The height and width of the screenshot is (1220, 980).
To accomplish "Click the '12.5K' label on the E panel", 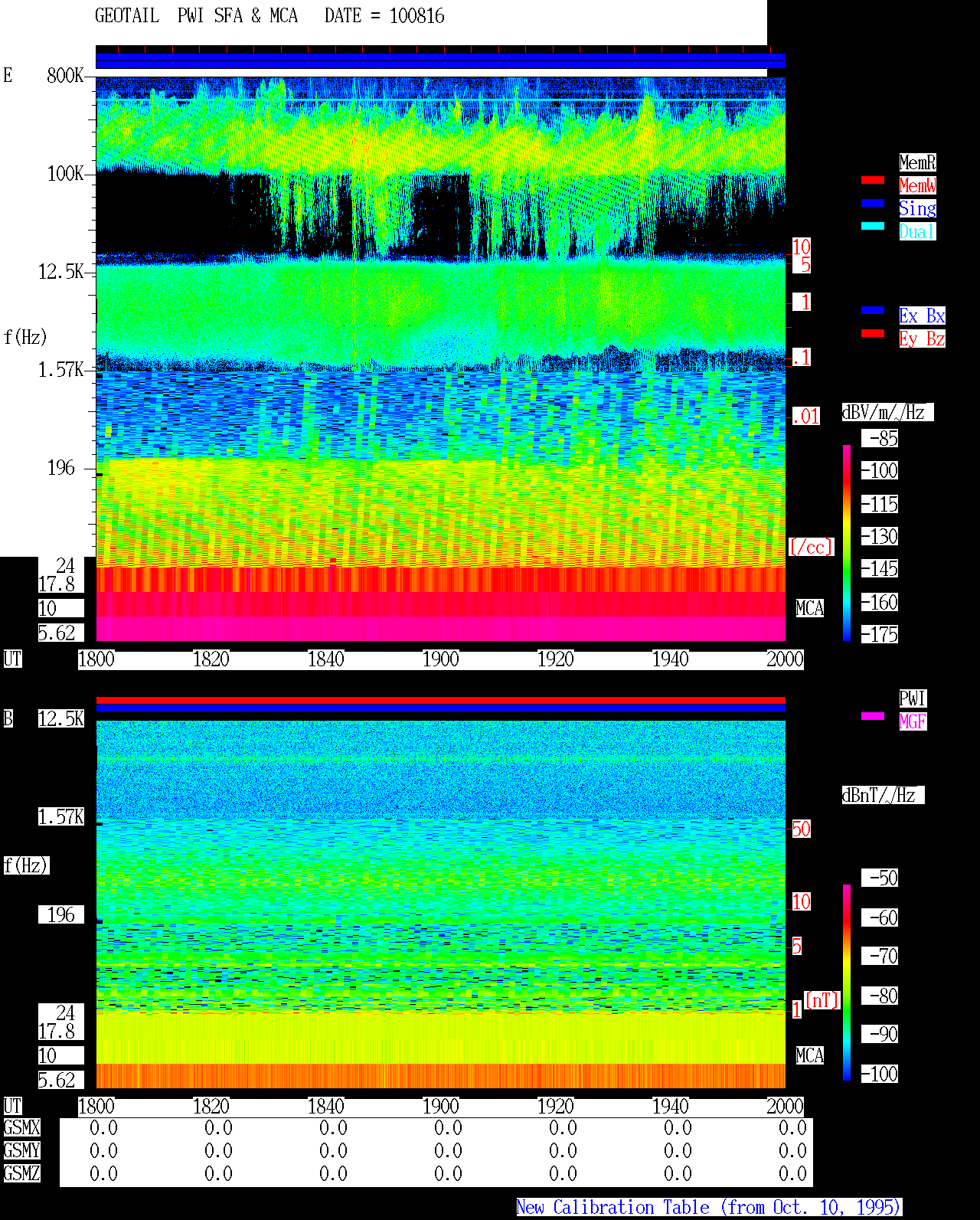I will (61, 271).
